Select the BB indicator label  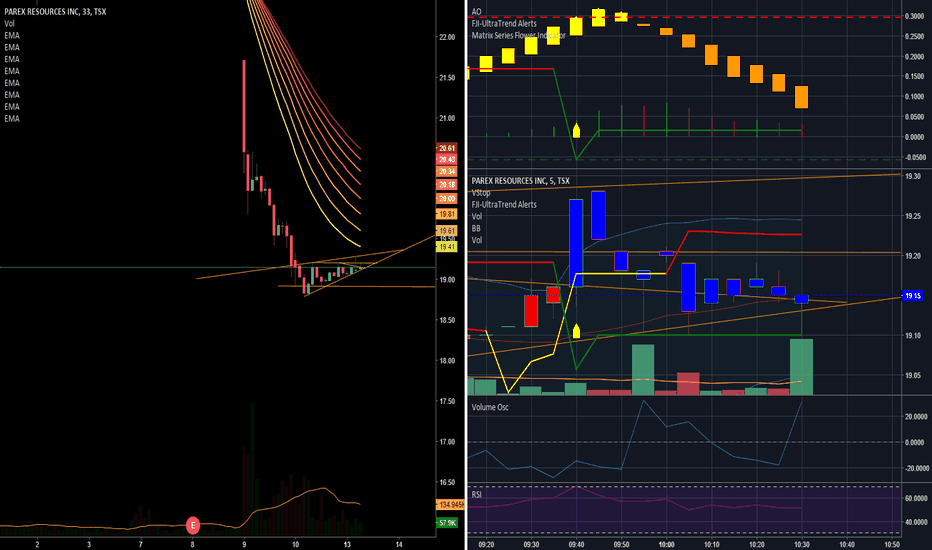(476, 228)
